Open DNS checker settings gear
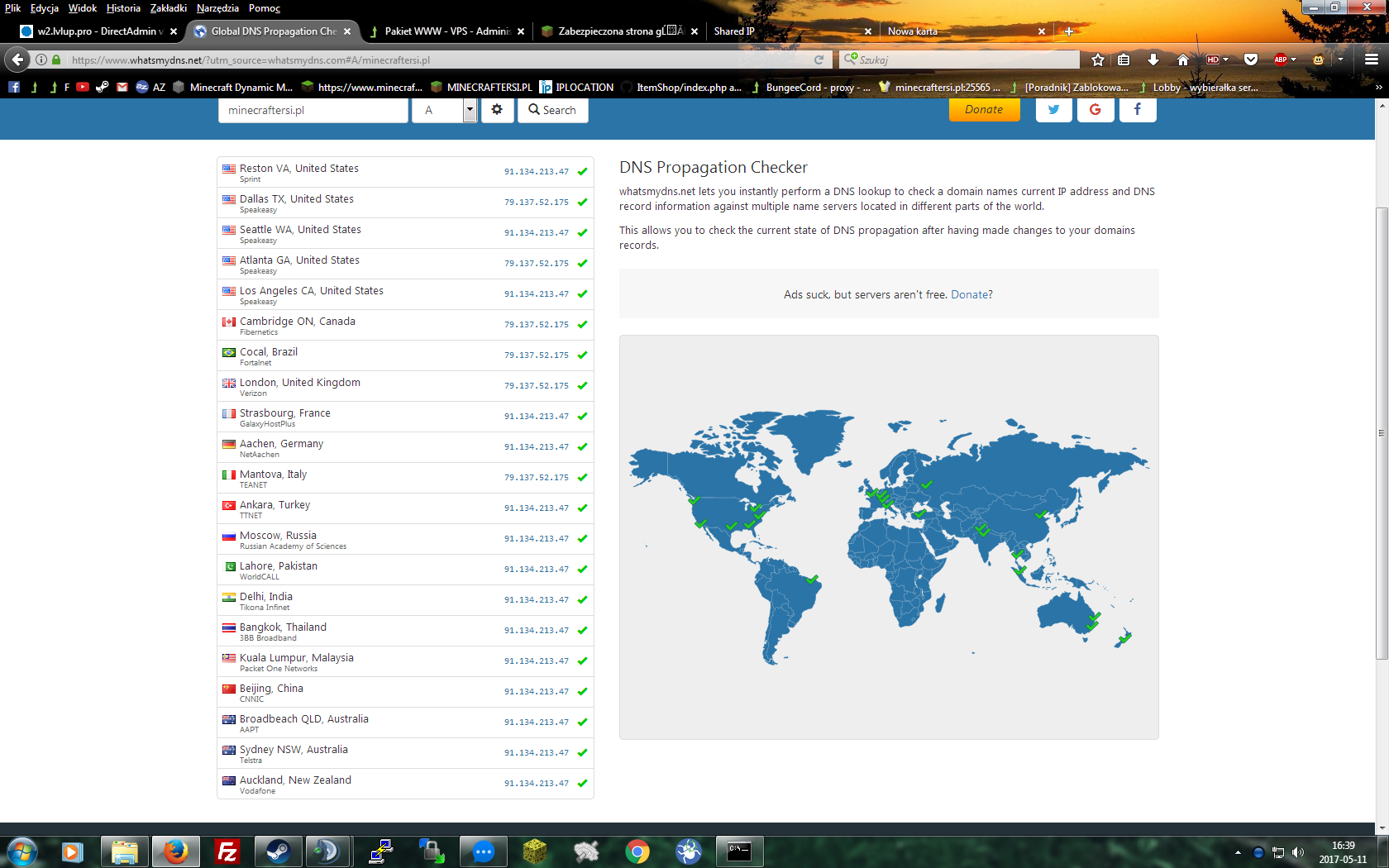Screen dimensions: 1389x868 click(497, 110)
